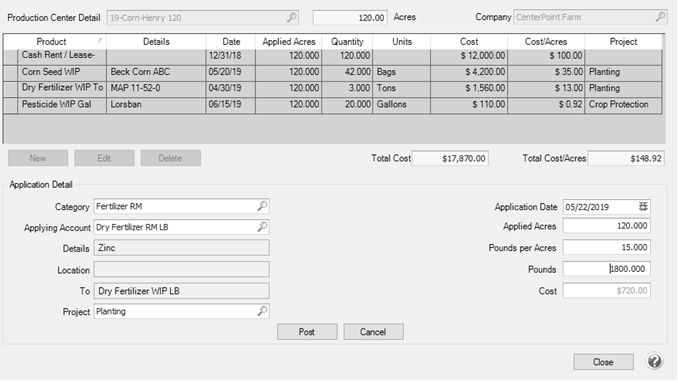The image size is (678, 383).
Task: Open Application Date calendar picker
Action: (x=643, y=207)
